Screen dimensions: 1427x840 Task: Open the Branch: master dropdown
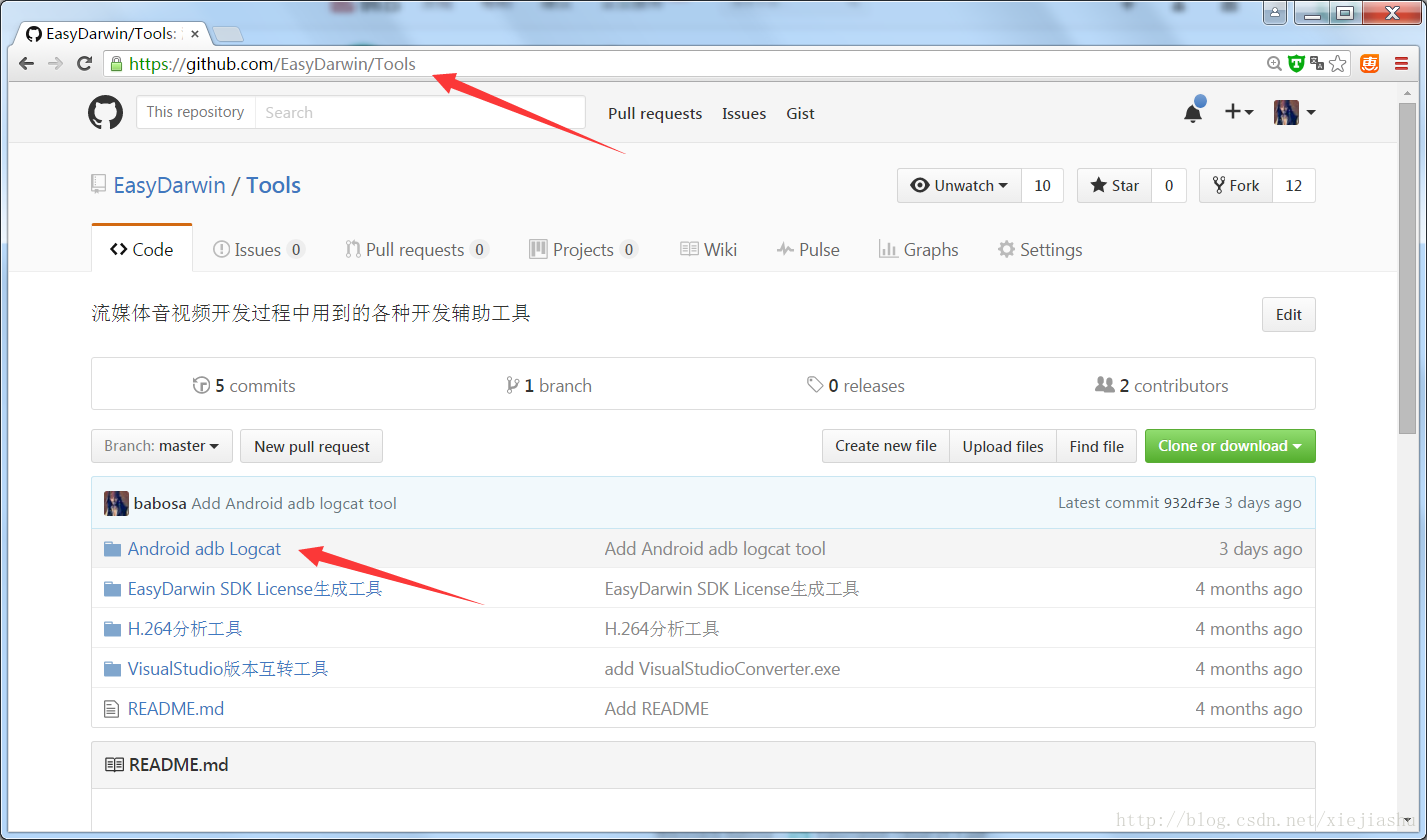coord(162,446)
